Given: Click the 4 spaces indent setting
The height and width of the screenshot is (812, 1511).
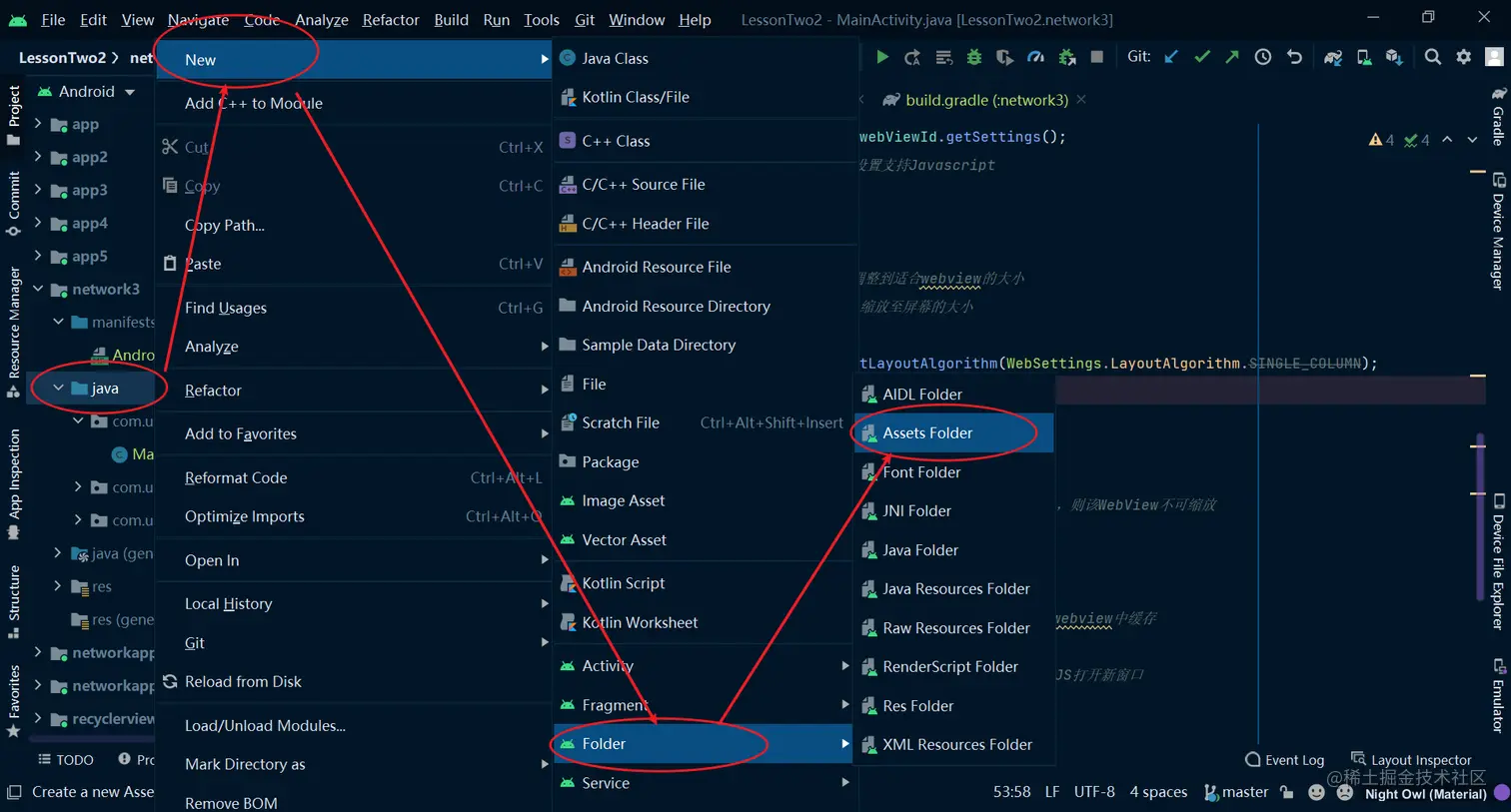Looking at the screenshot, I should click(1158, 792).
